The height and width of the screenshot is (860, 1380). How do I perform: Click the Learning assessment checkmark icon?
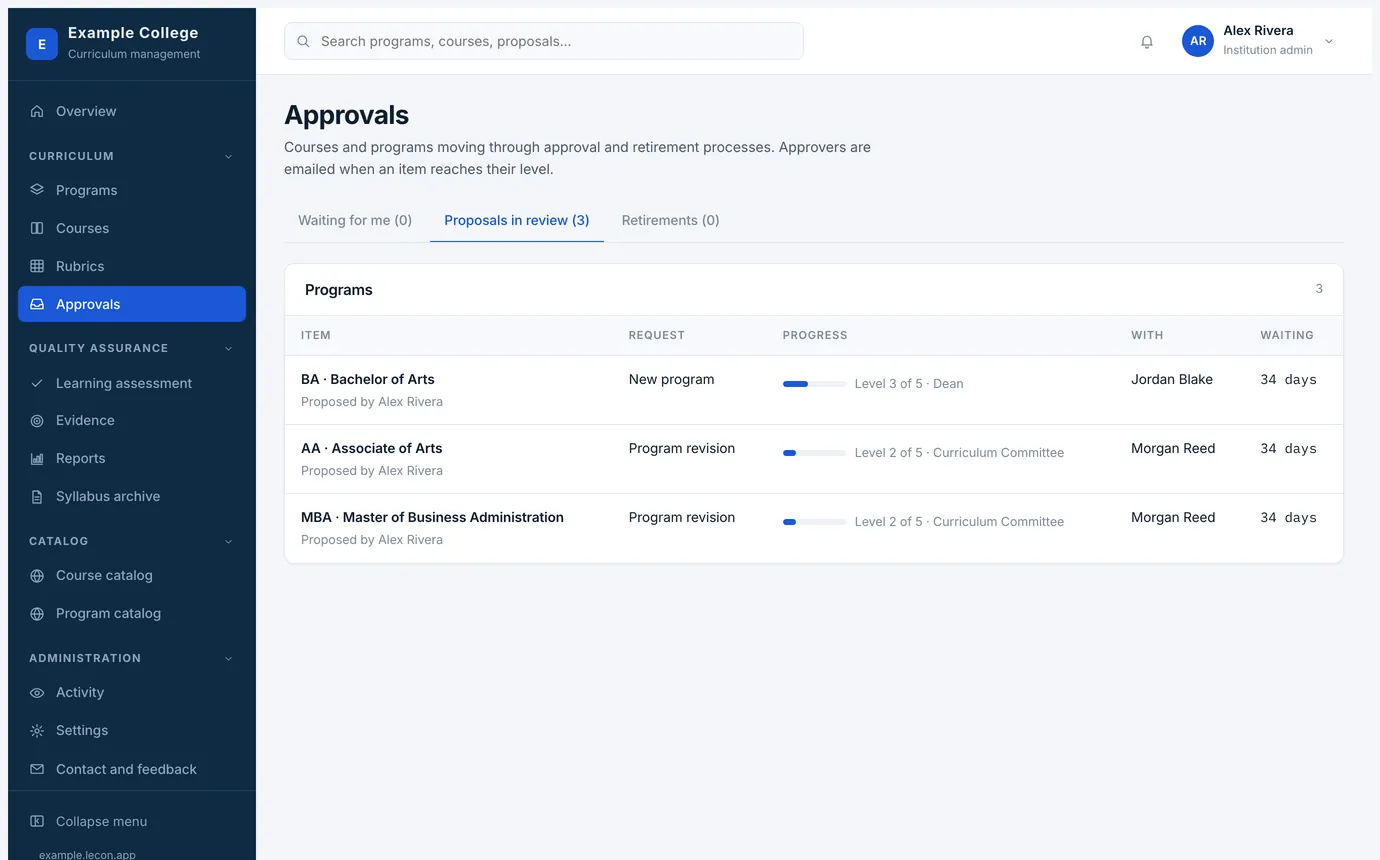(x=37, y=383)
